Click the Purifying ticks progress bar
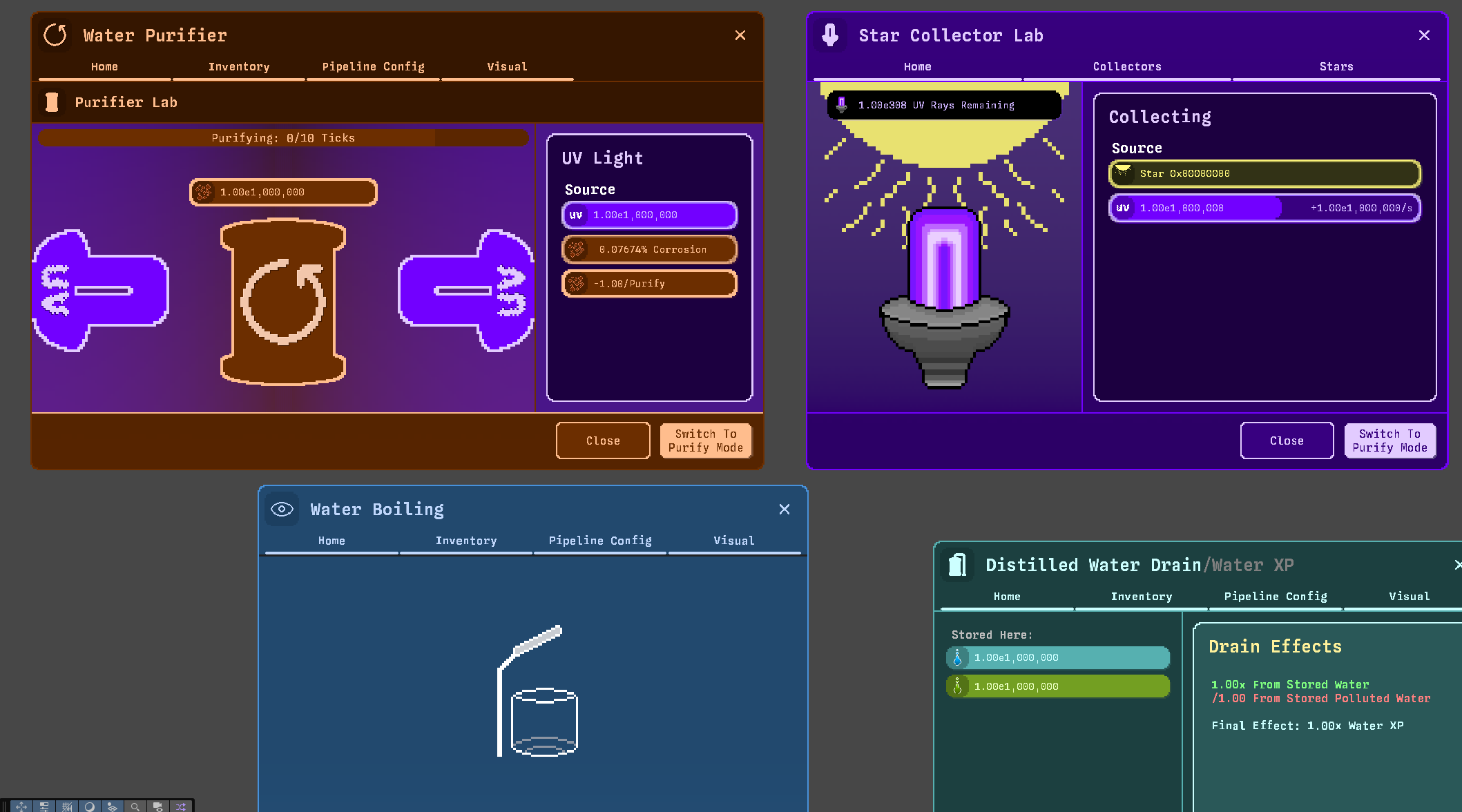 point(283,138)
